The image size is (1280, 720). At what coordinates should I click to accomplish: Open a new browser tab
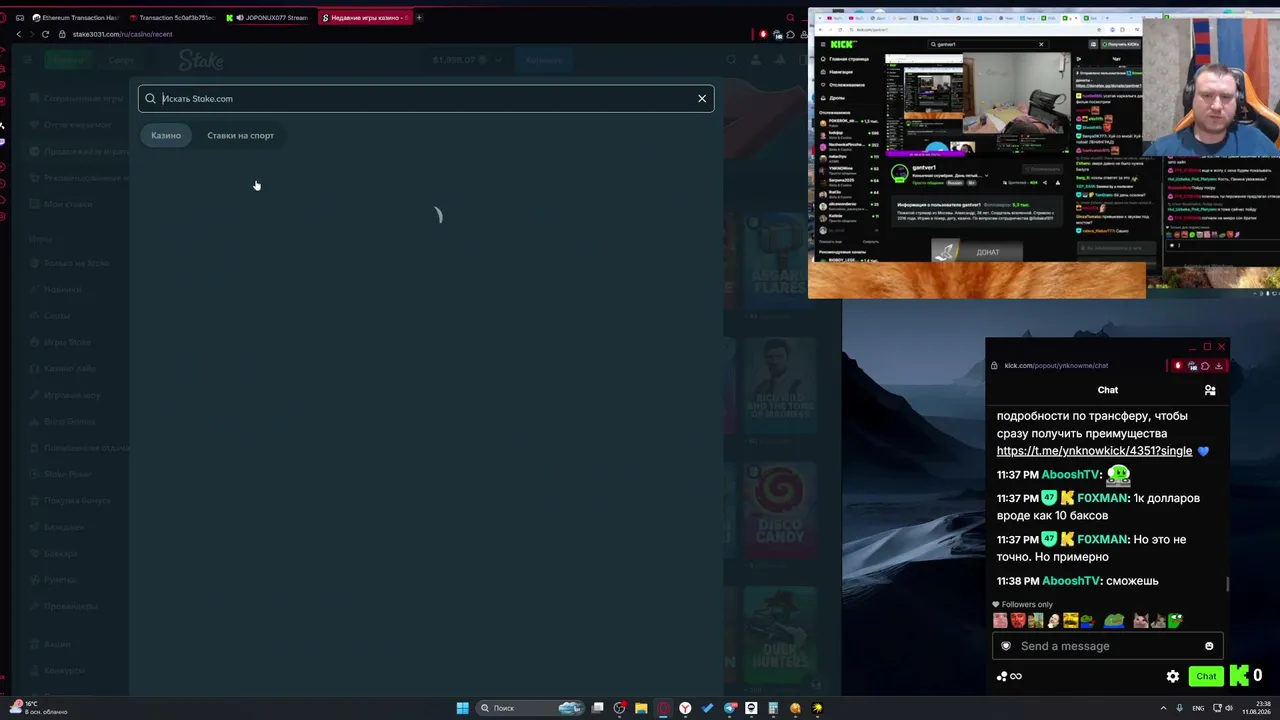pos(419,17)
